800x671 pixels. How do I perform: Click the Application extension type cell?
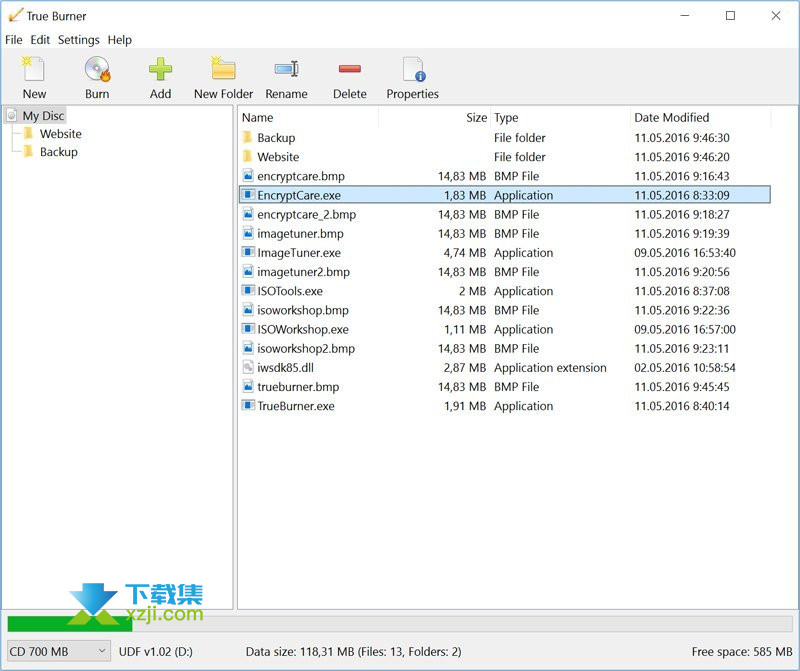pyautogui.click(x=550, y=368)
